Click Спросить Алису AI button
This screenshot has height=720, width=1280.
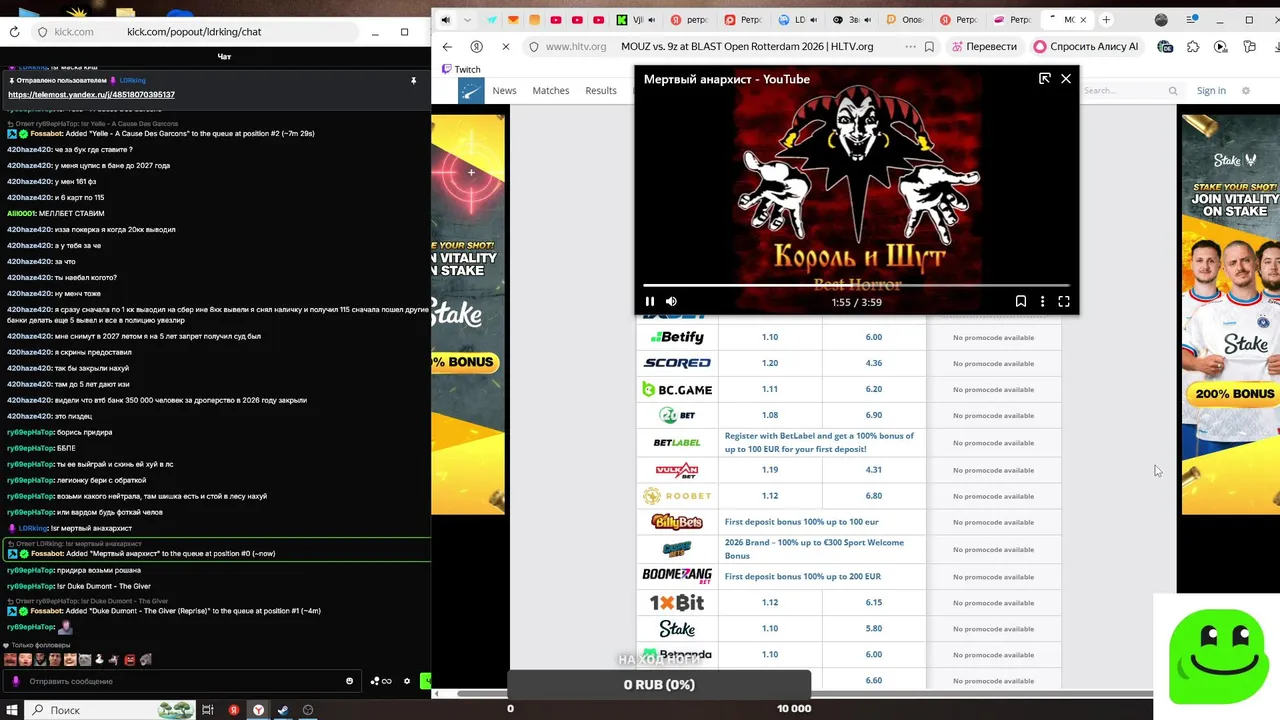[x=1086, y=46]
